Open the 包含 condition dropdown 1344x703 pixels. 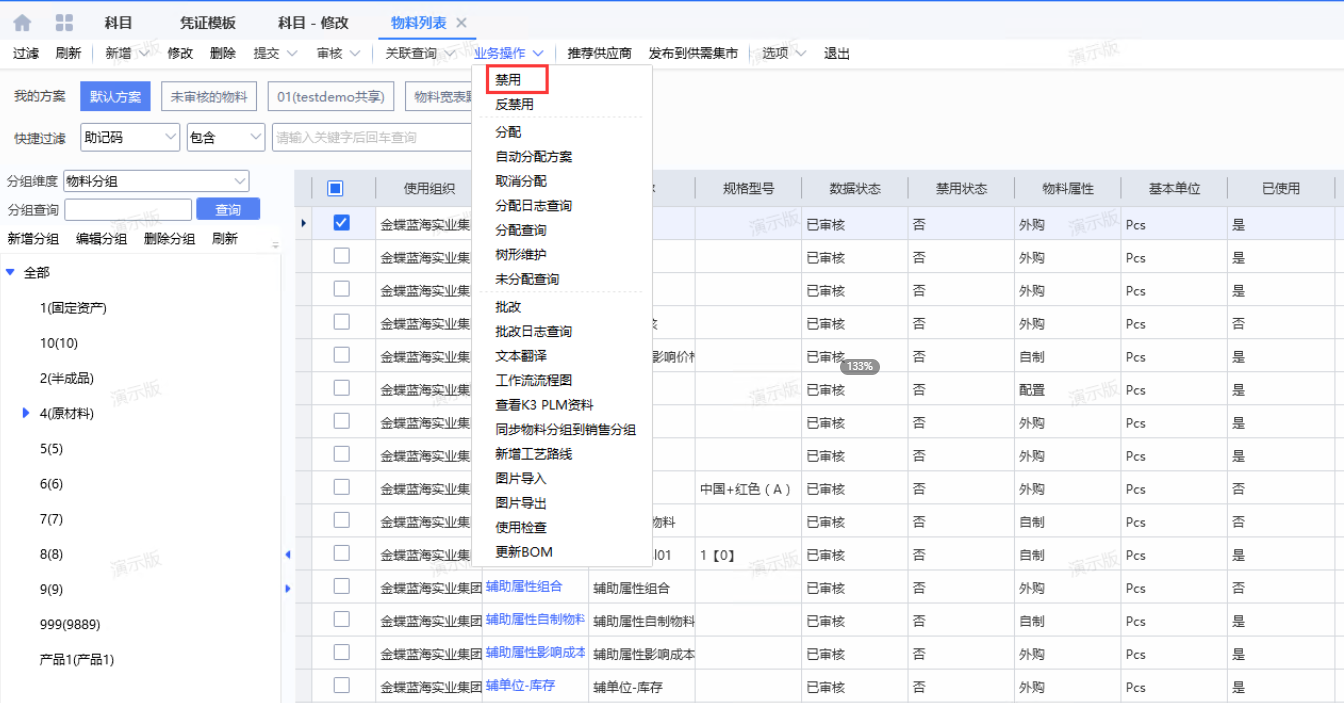tap(225, 137)
